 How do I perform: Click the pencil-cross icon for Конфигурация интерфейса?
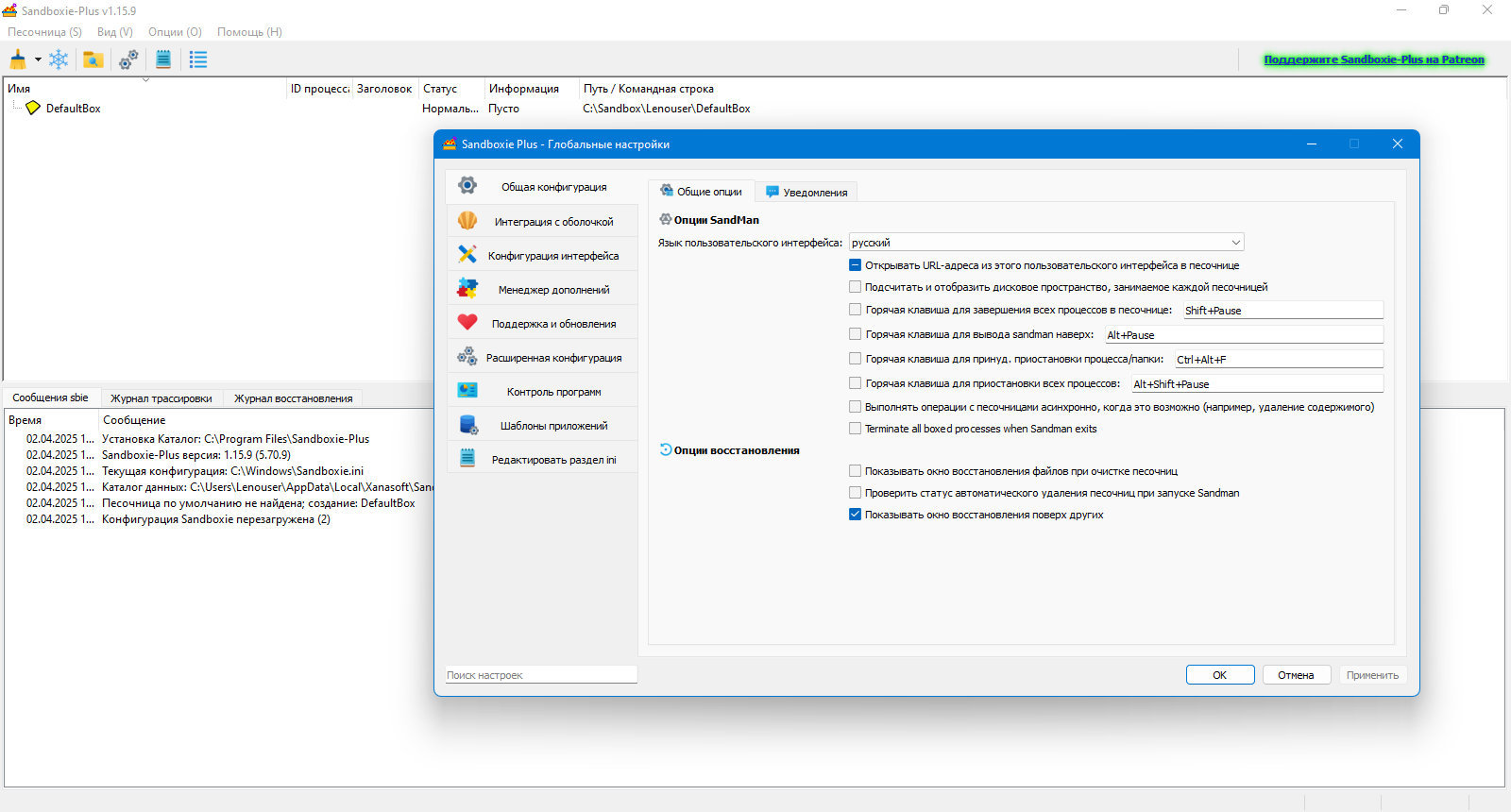[x=467, y=254]
